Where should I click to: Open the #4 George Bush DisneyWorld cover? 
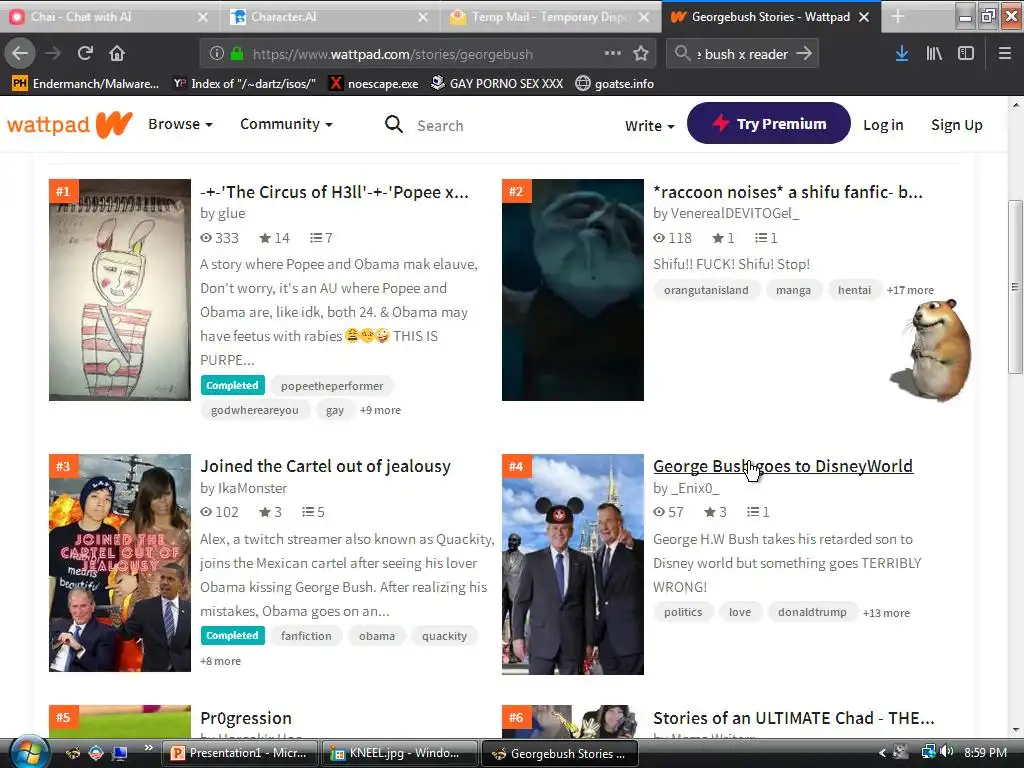coord(573,564)
